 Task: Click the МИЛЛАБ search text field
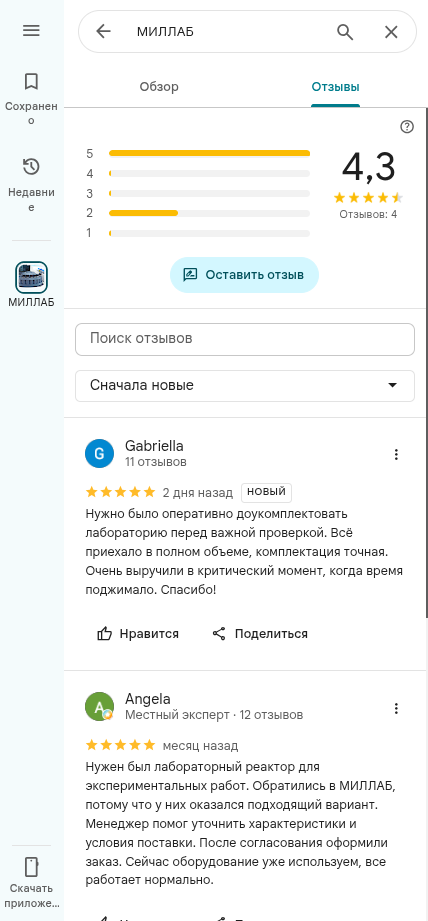click(229, 32)
